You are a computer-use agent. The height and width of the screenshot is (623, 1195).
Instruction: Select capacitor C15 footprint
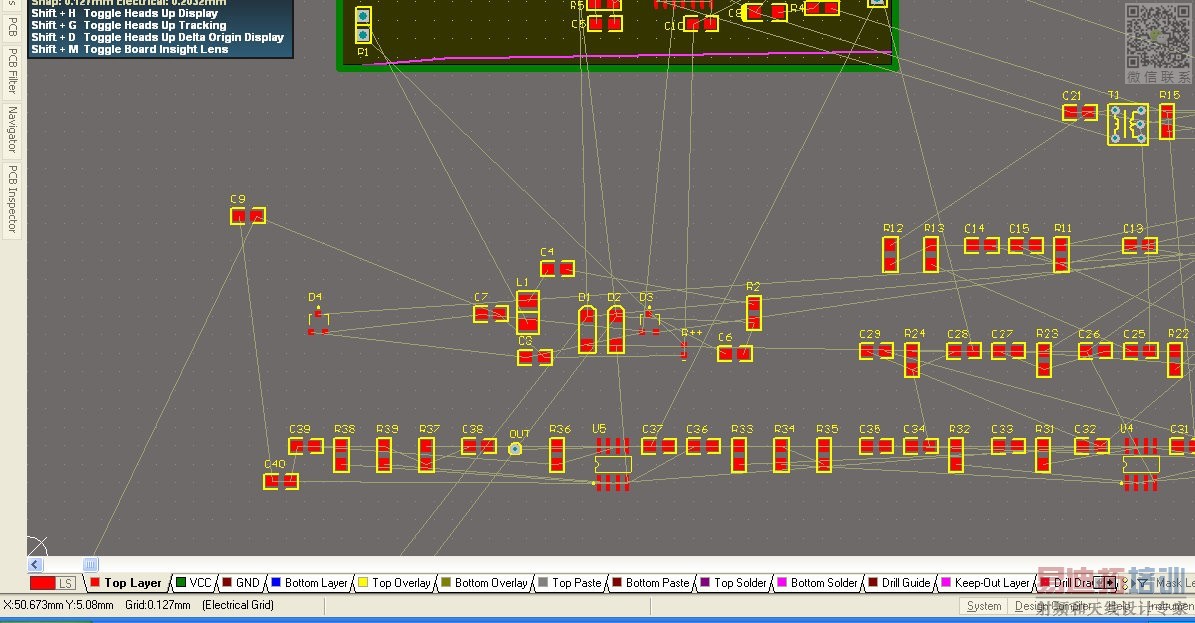pyautogui.click(x=1026, y=246)
